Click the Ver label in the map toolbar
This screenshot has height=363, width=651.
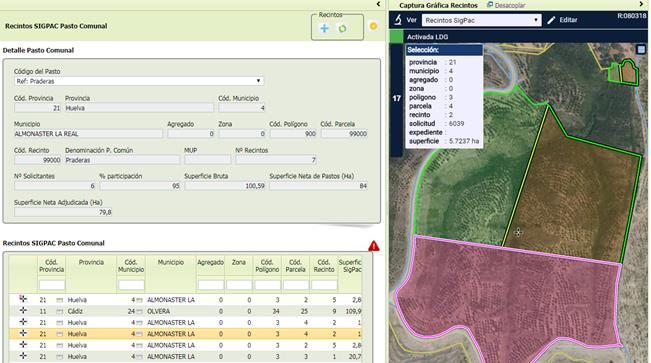411,20
